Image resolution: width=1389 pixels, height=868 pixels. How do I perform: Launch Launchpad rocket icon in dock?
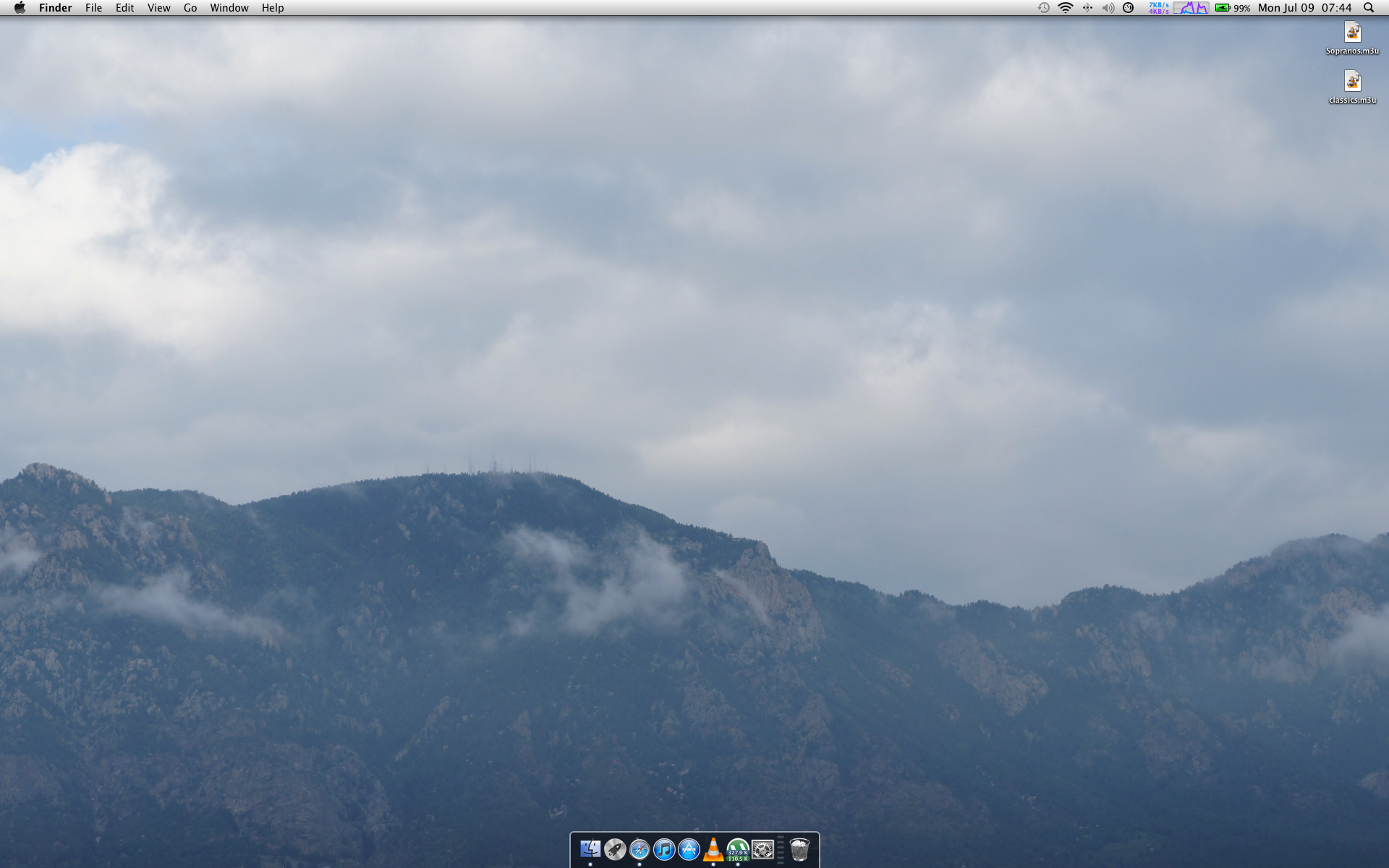[615, 848]
